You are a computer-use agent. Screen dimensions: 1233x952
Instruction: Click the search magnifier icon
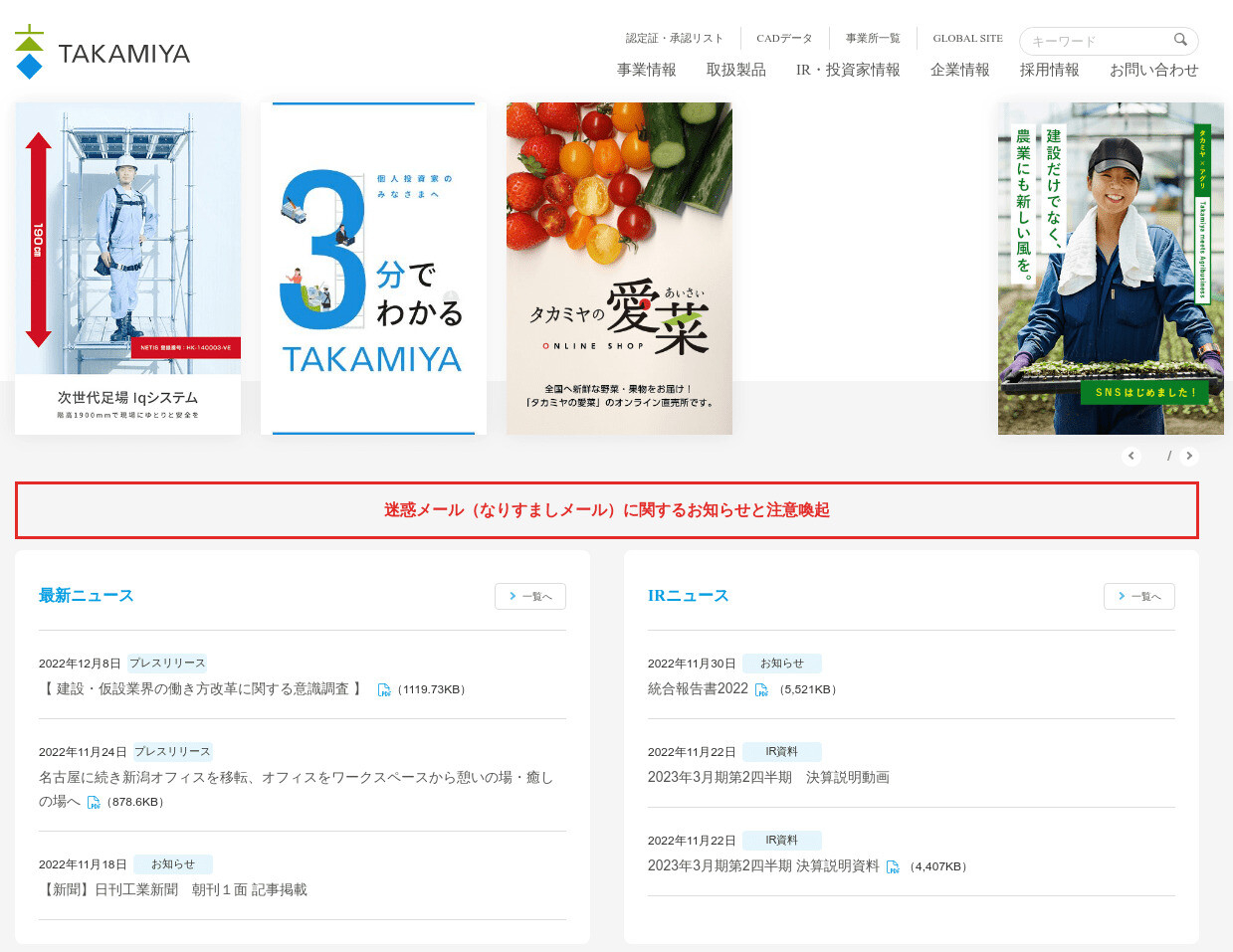pos(1180,40)
